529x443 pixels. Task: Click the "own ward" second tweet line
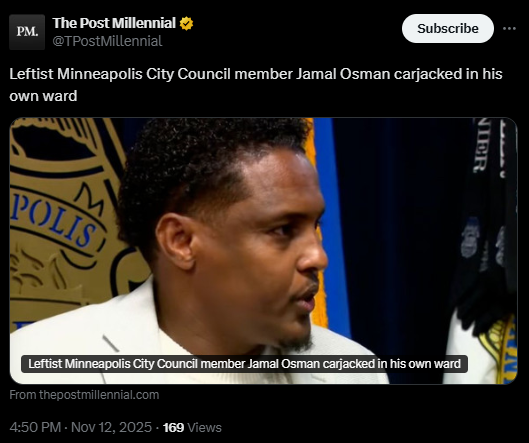coord(43,96)
